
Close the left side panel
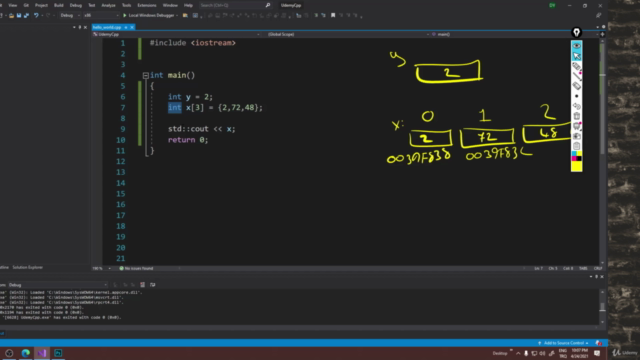point(85,27)
